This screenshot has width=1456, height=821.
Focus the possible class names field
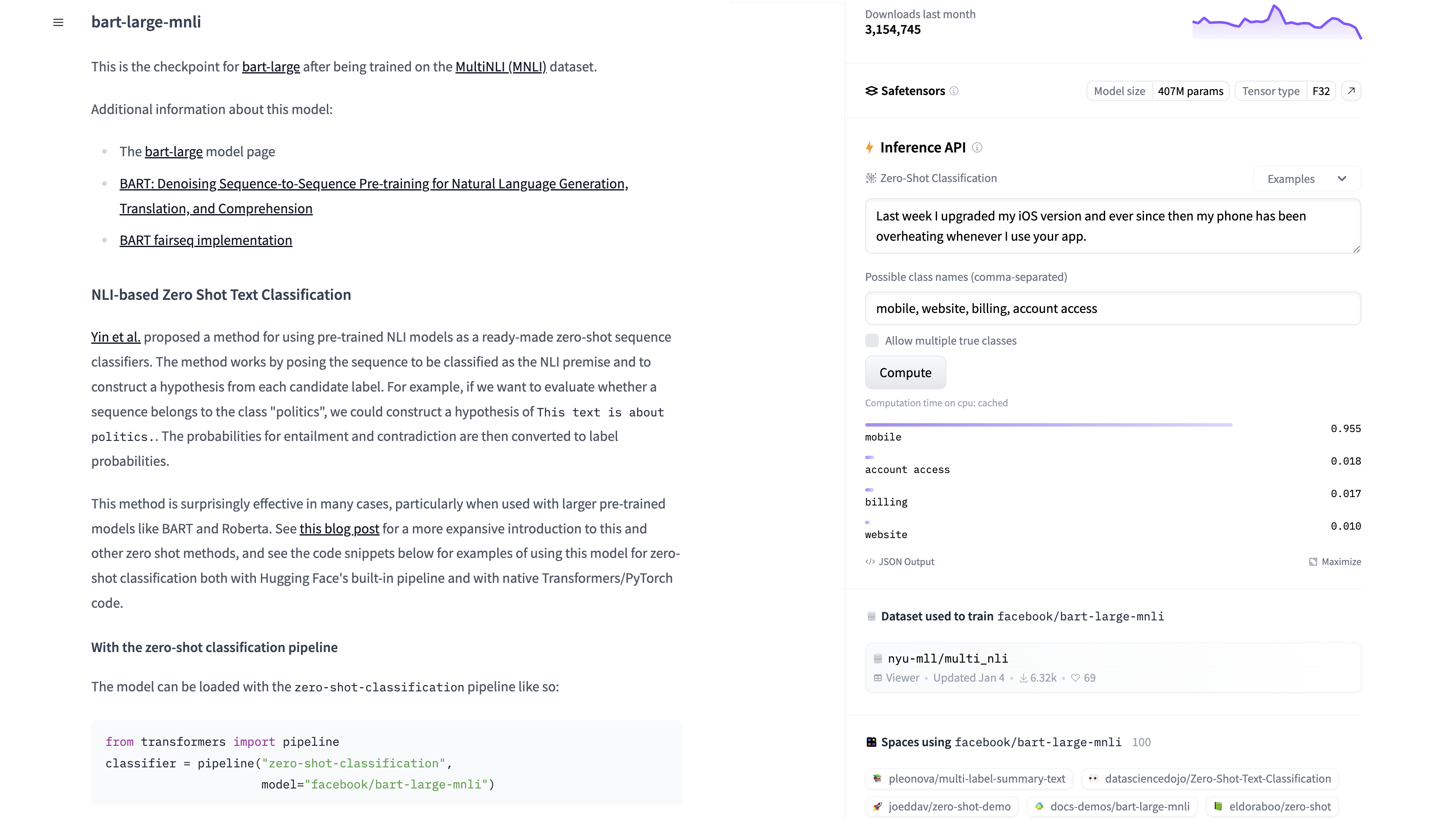(x=1112, y=308)
